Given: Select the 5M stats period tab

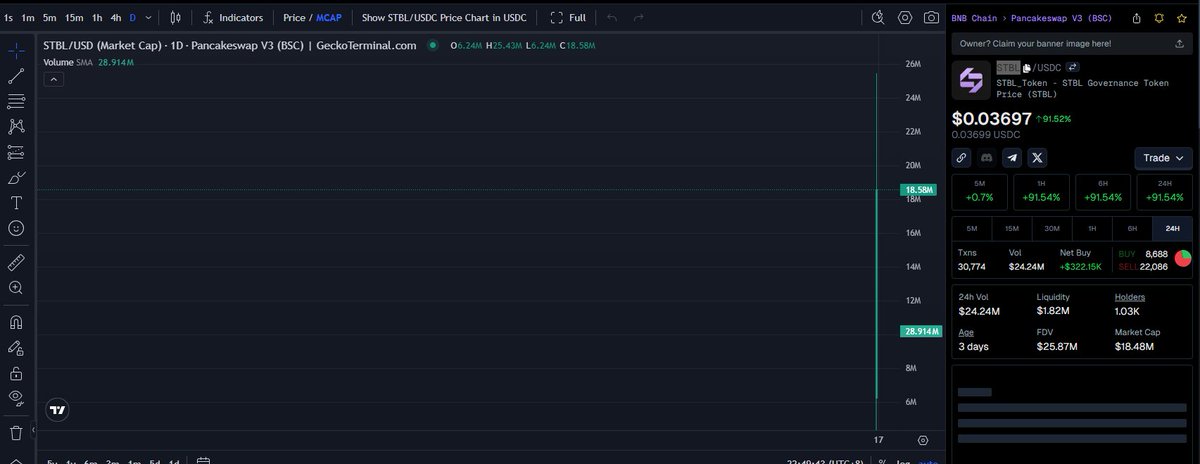Looking at the screenshot, I should pyautogui.click(x=971, y=228).
